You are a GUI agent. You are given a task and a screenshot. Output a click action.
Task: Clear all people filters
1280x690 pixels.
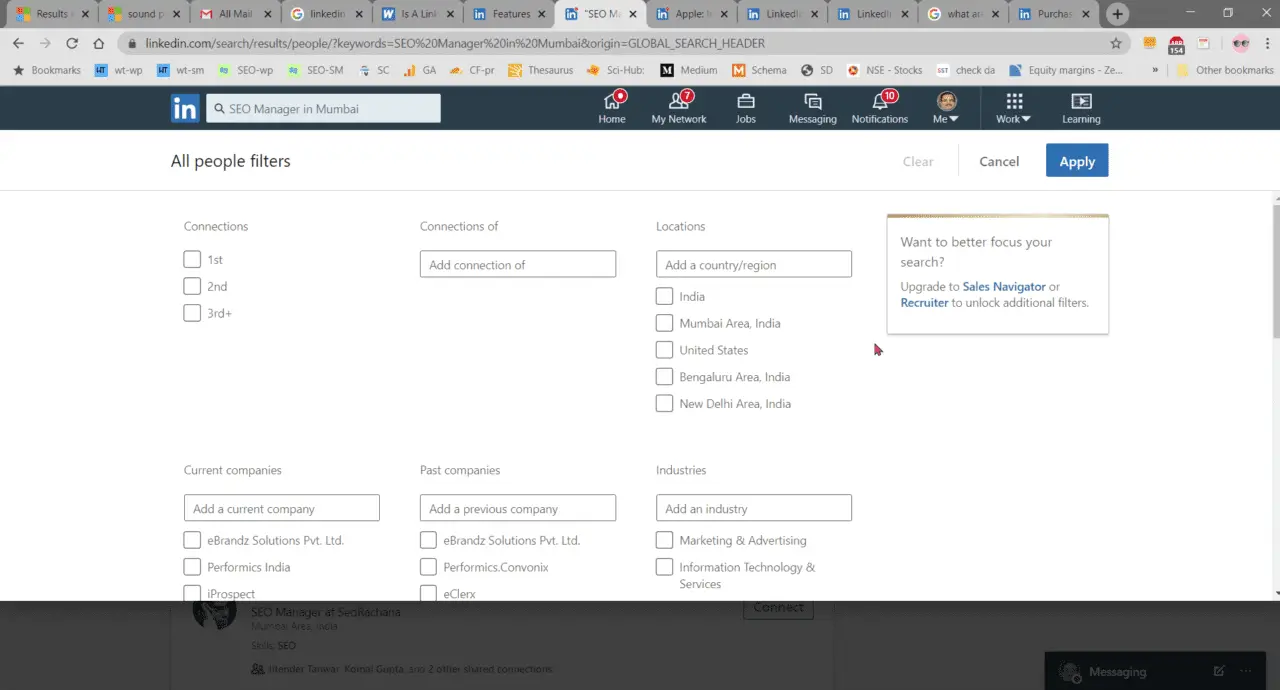(918, 161)
